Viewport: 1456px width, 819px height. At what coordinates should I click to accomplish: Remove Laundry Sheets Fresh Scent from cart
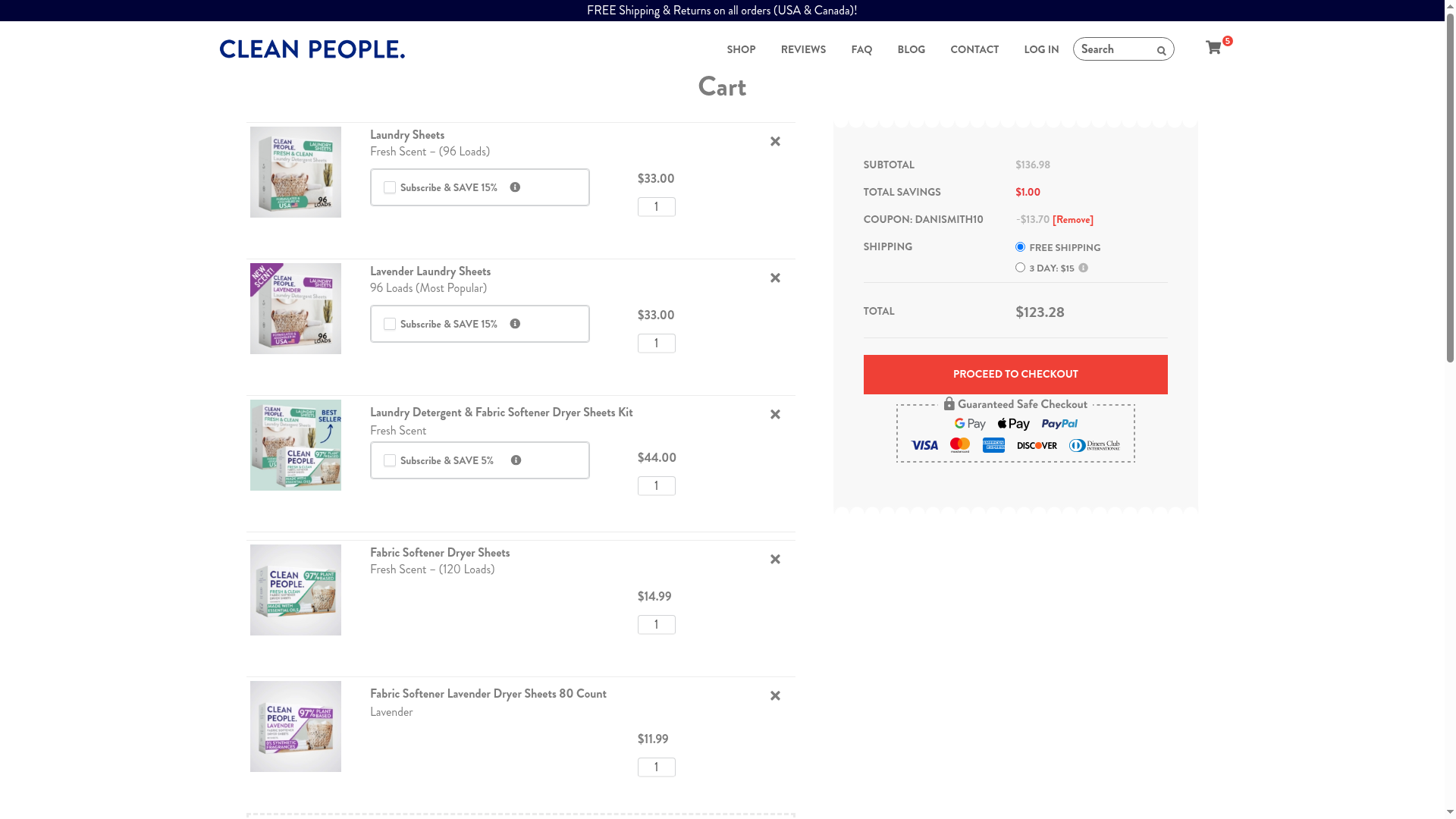tap(775, 142)
